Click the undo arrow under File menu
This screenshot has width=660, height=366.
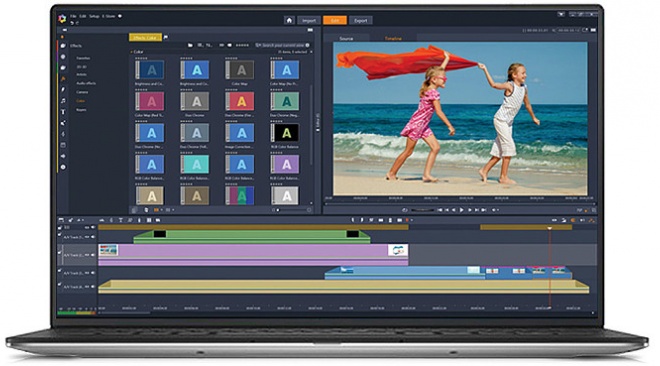point(72,23)
